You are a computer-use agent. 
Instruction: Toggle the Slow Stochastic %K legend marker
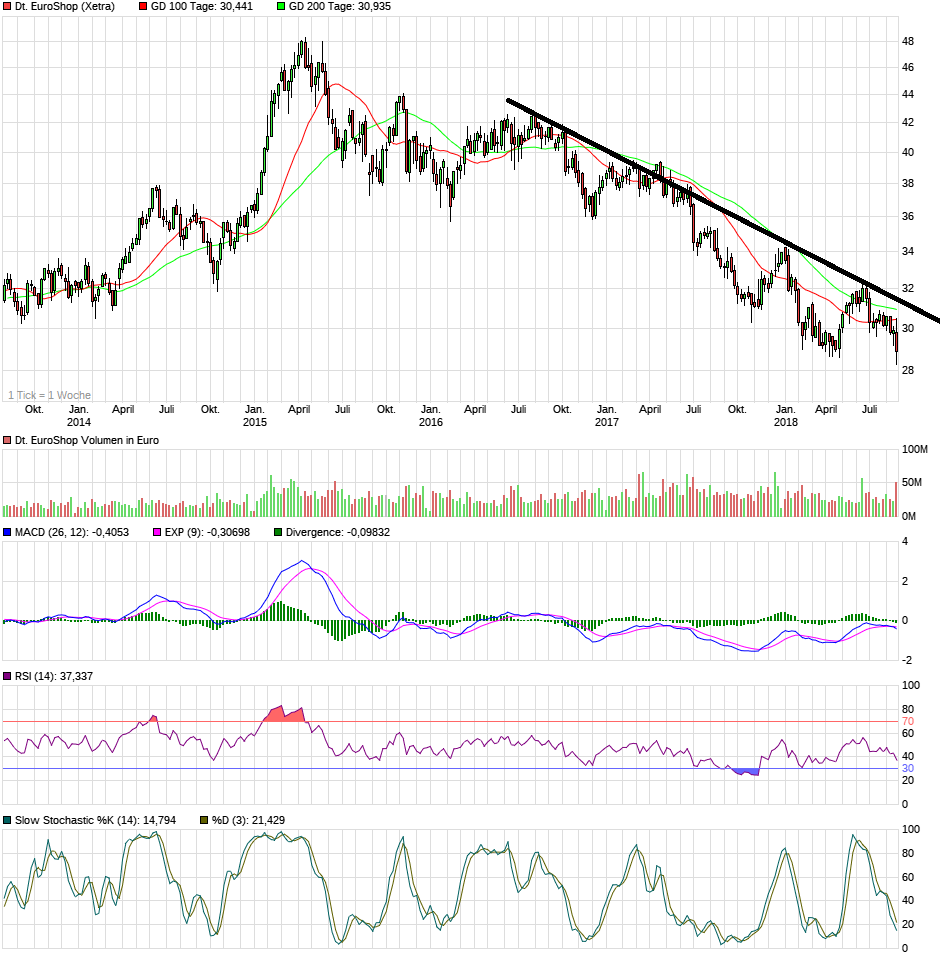point(7,819)
